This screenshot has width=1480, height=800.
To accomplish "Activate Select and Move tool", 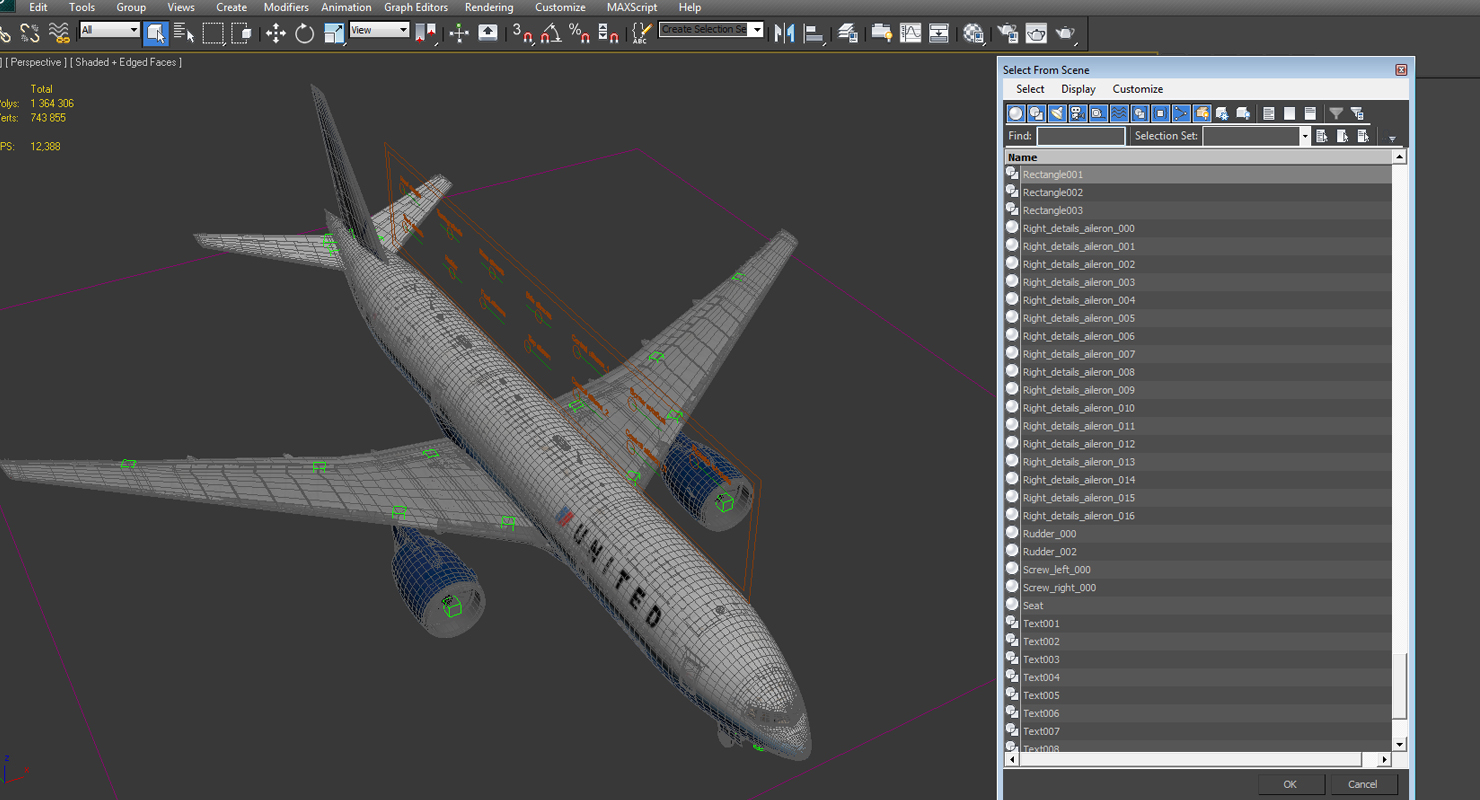I will pyautogui.click(x=275, y=33).
